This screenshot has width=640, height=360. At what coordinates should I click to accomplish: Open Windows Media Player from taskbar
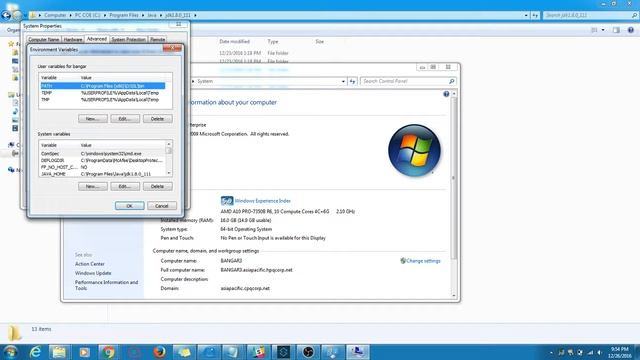coord(84,352)
